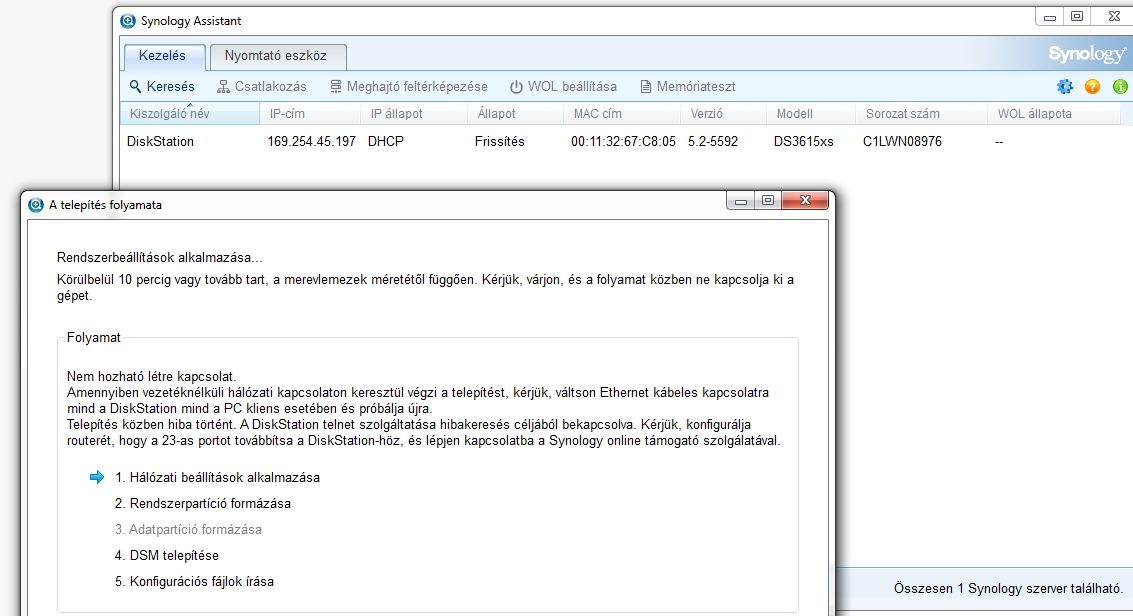This screenshot has width=1133, height=616.
Task: Click step 3 Adatpartíció formázása
Action: (x=188, y=529)
